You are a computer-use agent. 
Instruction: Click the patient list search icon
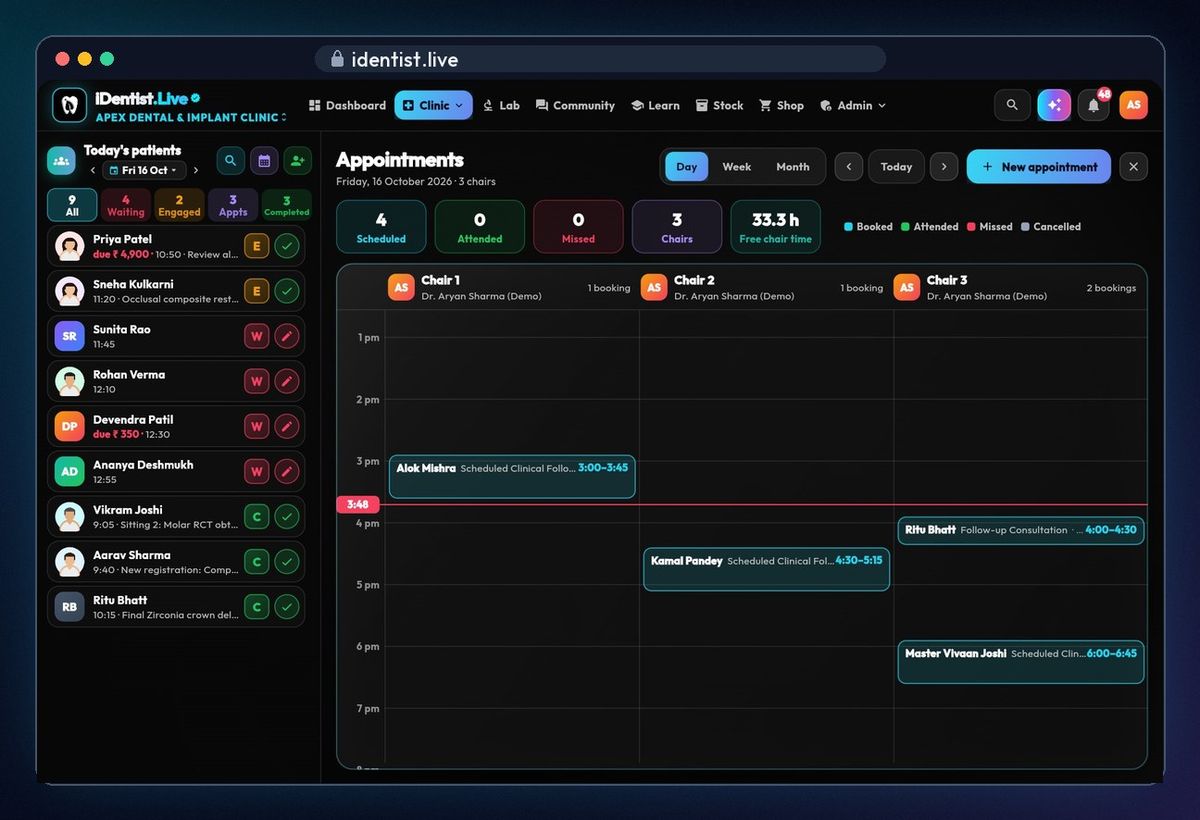(x=231, y=160)
